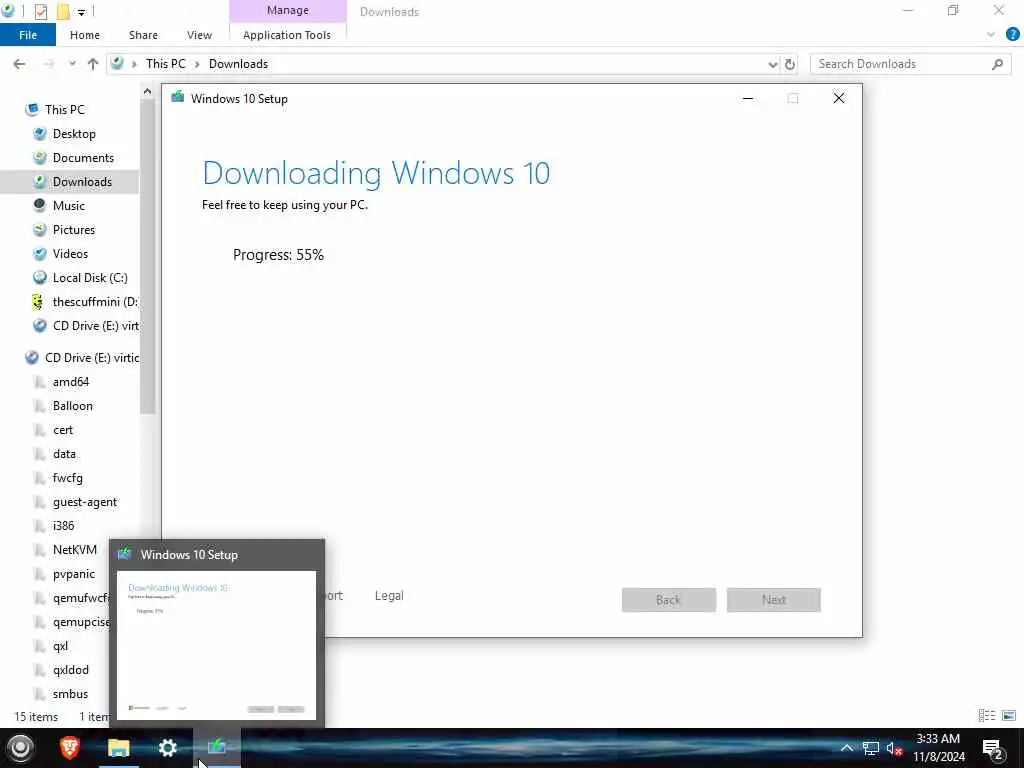Select Music in the navigation pane

[x=69, y=206]
